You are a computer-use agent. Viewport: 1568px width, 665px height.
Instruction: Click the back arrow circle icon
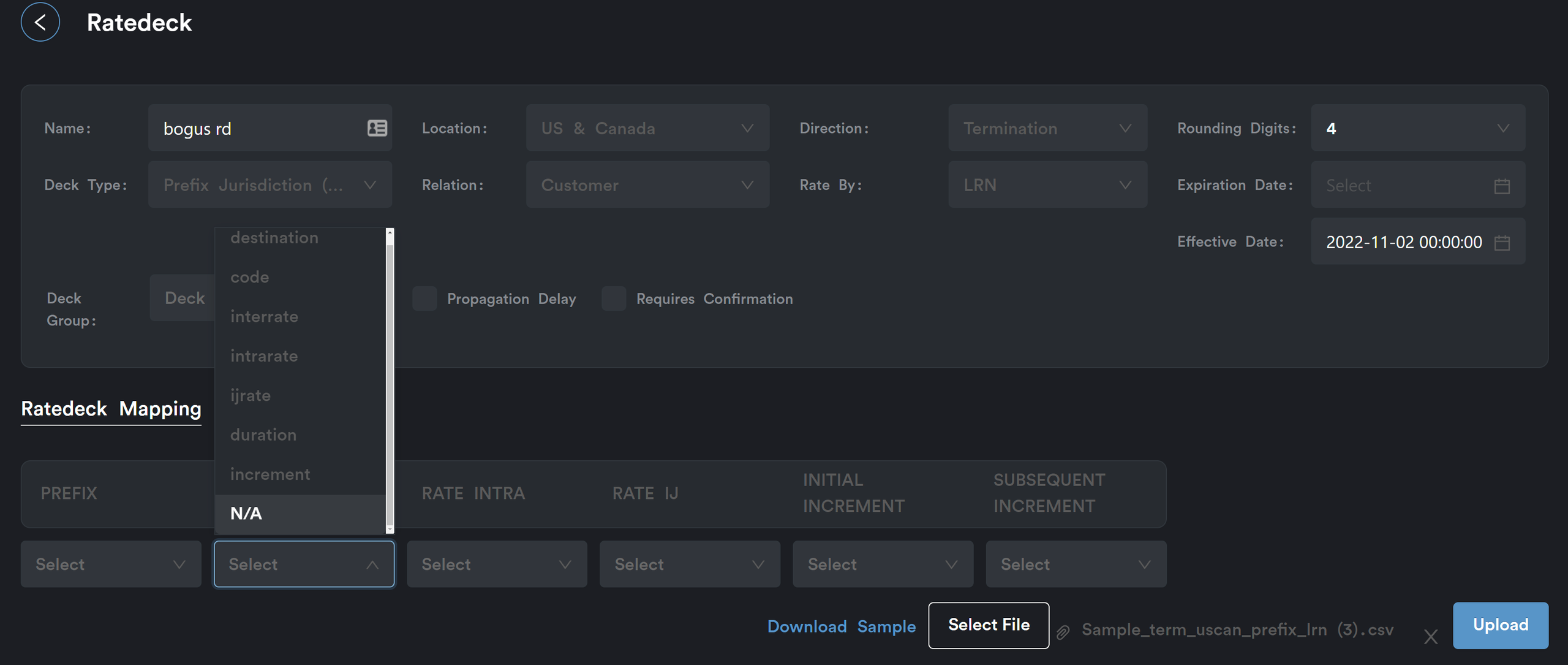tap(40, 23)
